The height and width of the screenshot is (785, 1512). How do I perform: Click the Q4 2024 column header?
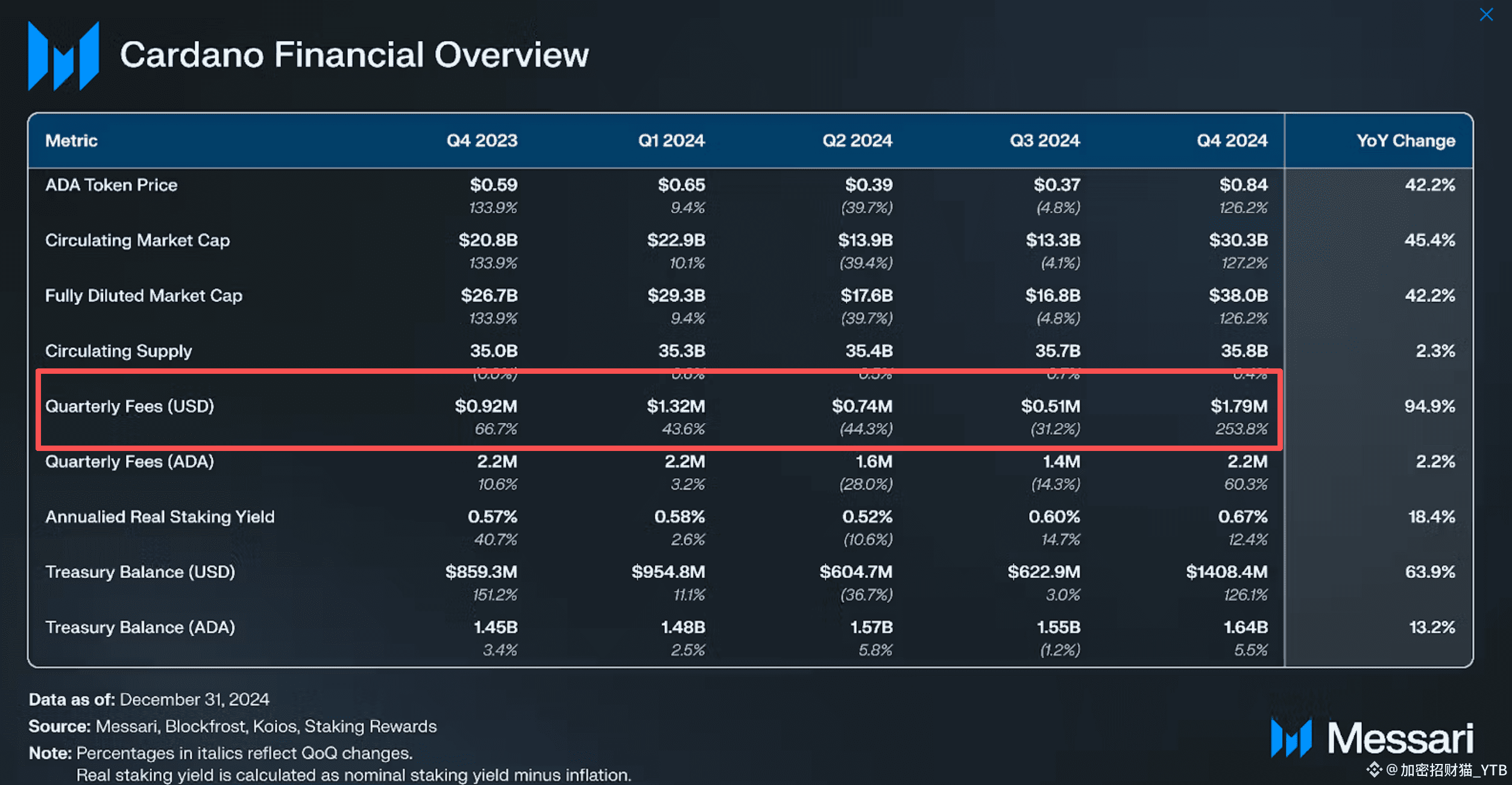[x=1232, y=140]
